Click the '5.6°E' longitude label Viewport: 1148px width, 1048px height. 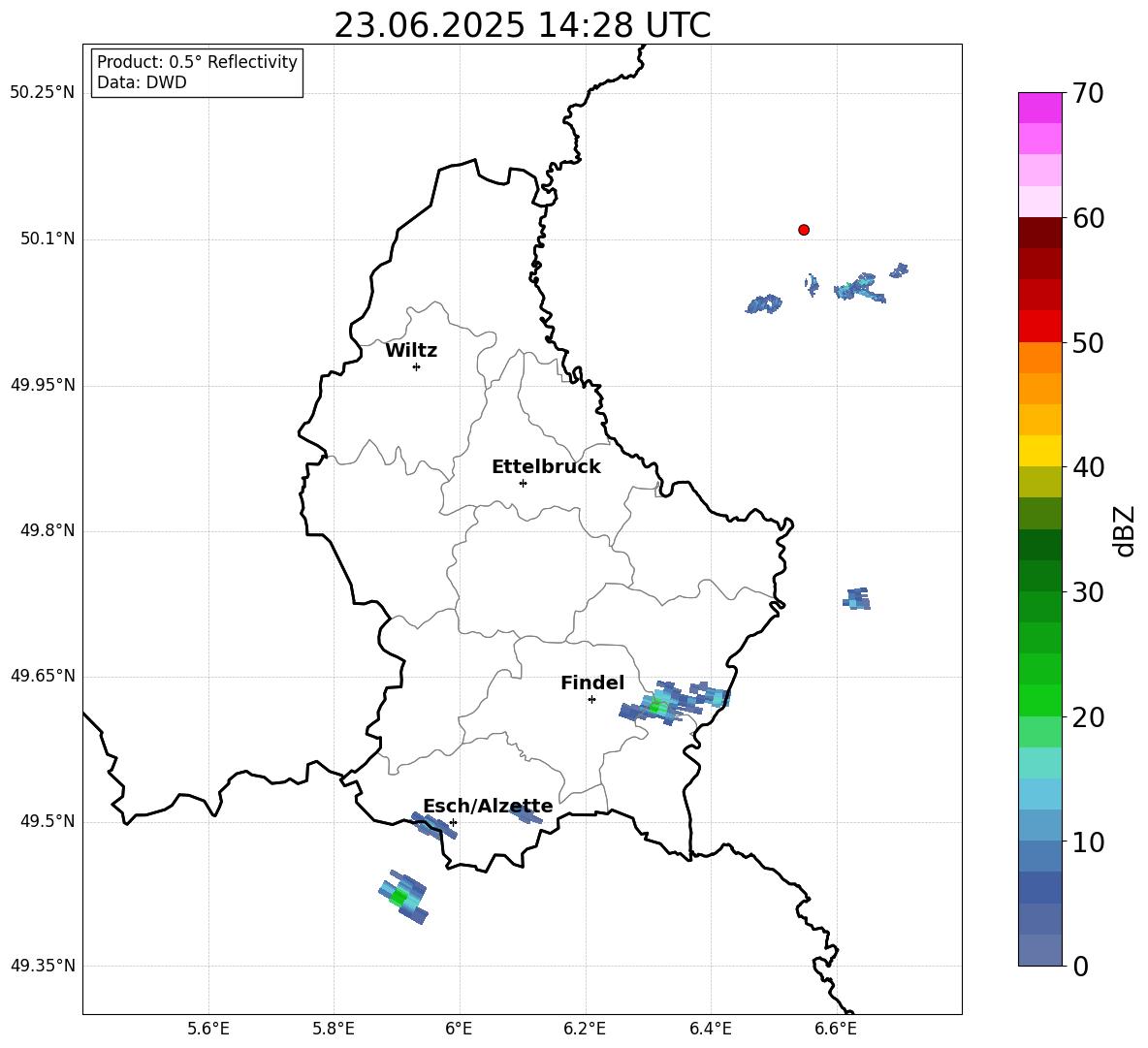coord(208,1030)
